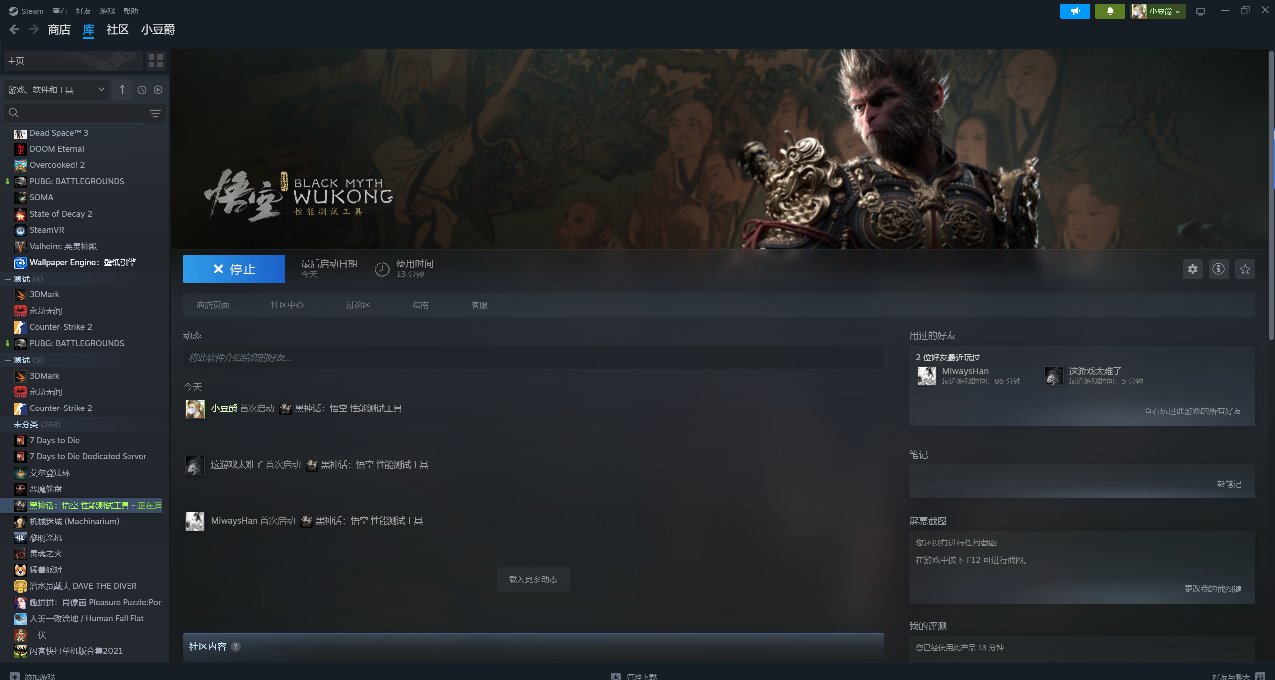
Task: Open community content help question mark
Action: (x=236, y=647)
